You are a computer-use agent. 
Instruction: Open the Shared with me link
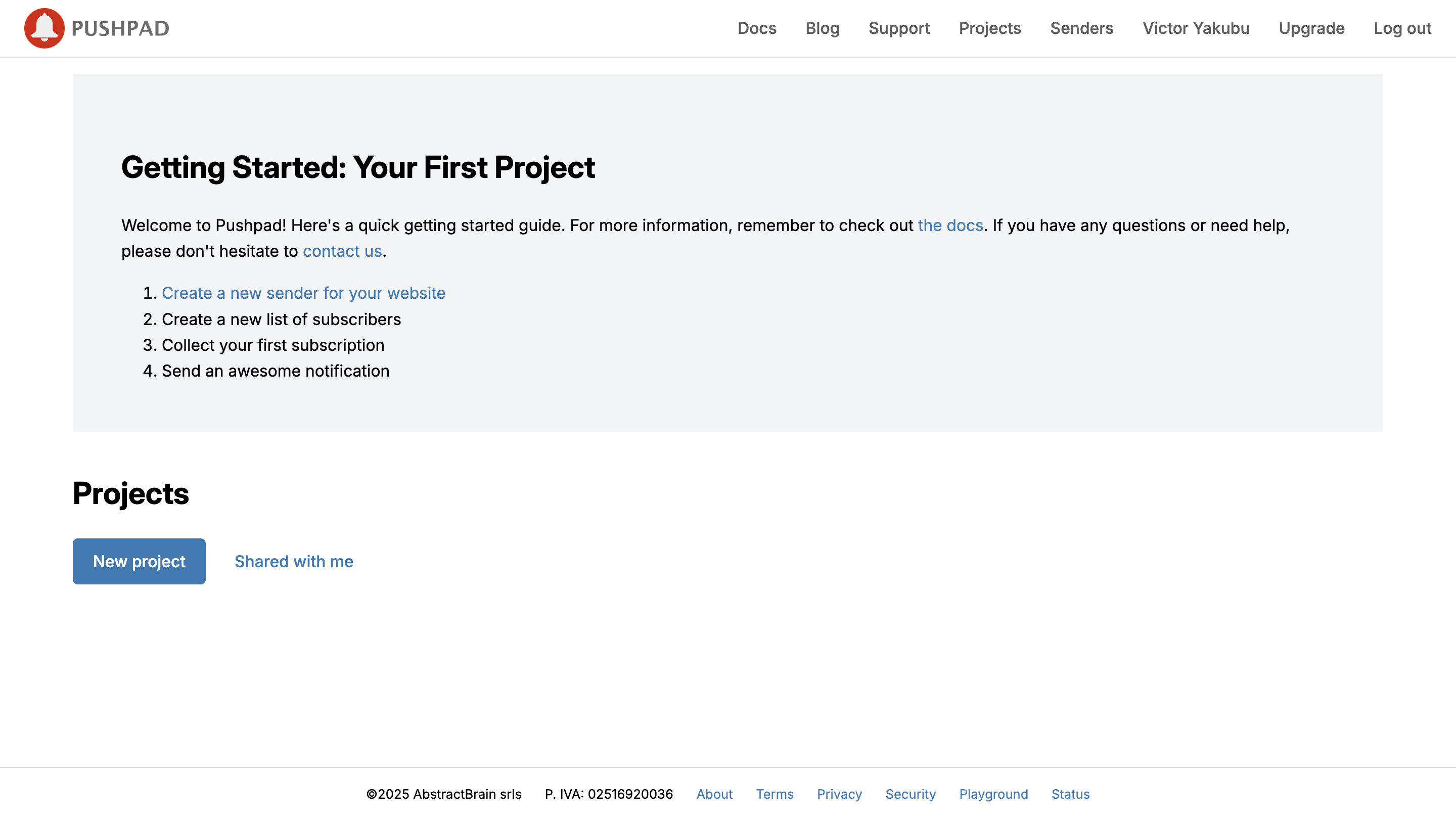[x=294, y=561]
